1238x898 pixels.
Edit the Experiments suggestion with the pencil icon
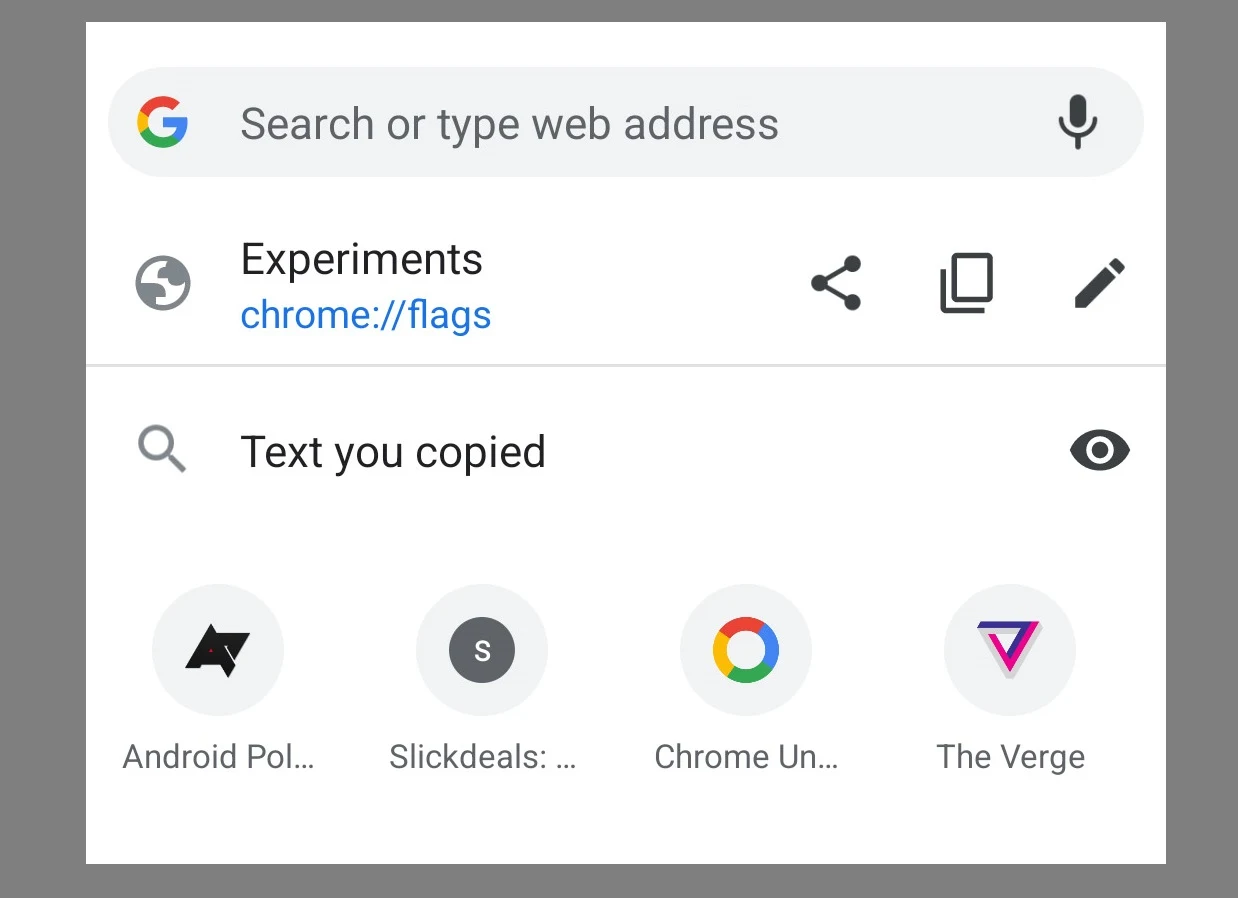click(x=1099, y=283)
